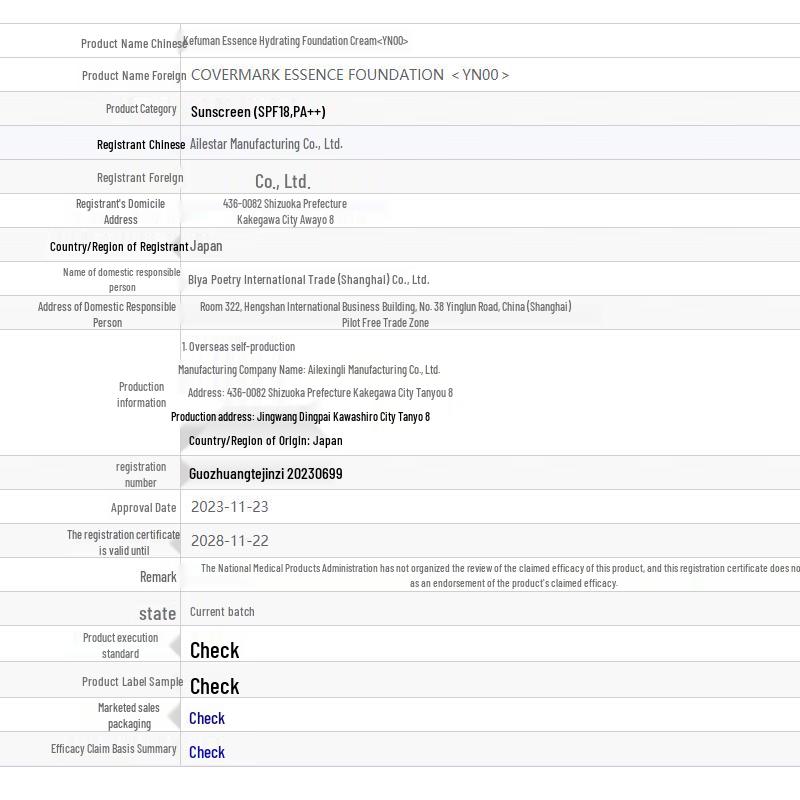
Task: Click the product name COVERMARK ESSENCE FOUNDATION <YN00>
Action: coord(350,75)
